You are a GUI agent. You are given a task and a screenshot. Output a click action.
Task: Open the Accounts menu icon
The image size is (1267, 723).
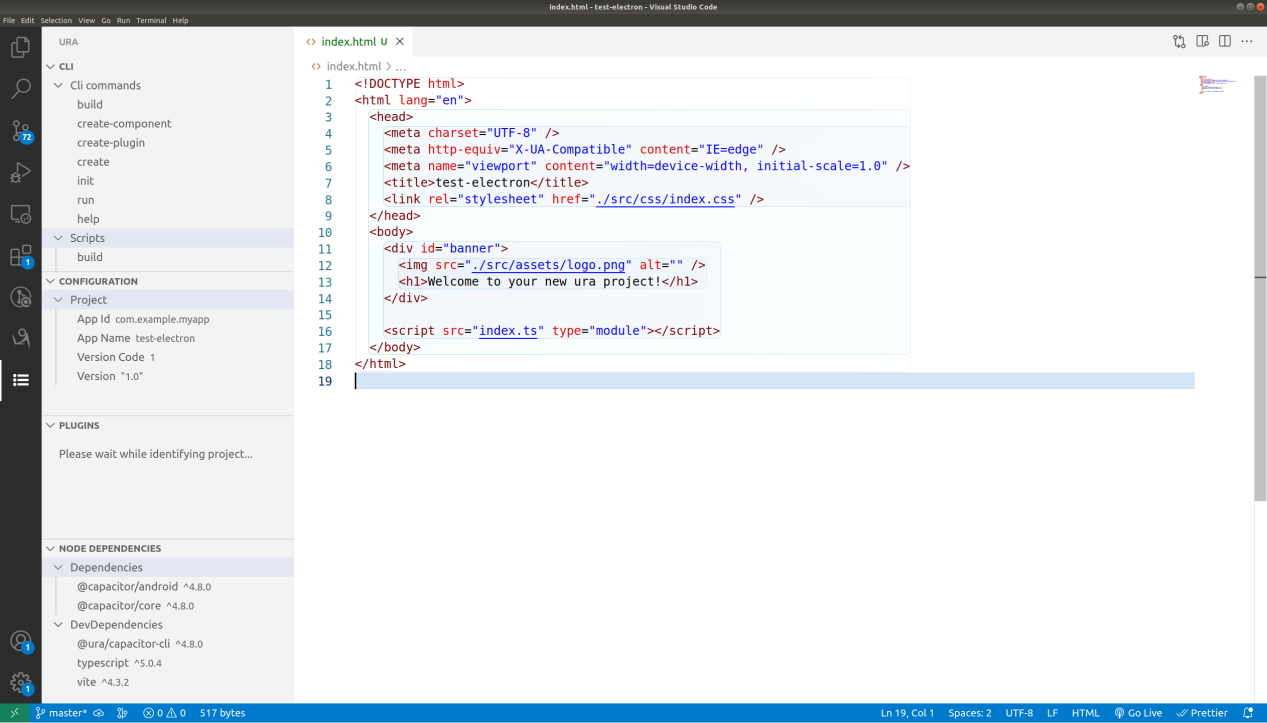click(x=20, y=641)
